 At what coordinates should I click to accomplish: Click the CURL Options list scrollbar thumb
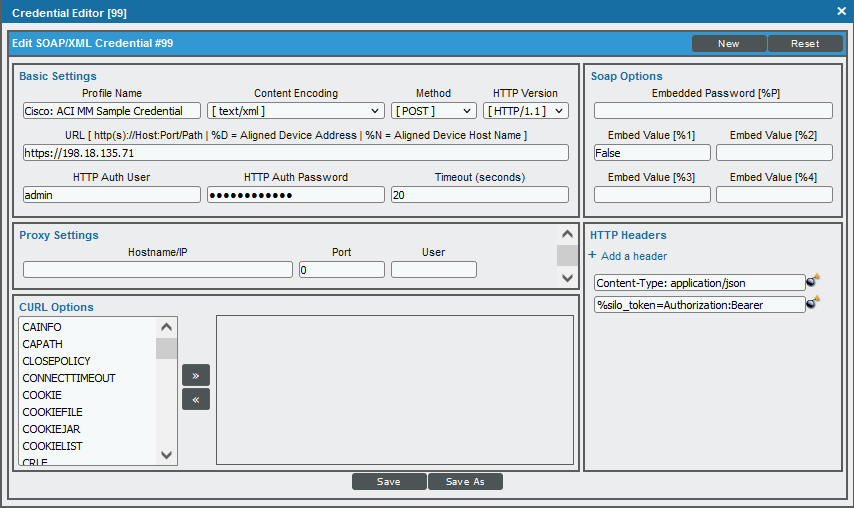tap(167, 348)
